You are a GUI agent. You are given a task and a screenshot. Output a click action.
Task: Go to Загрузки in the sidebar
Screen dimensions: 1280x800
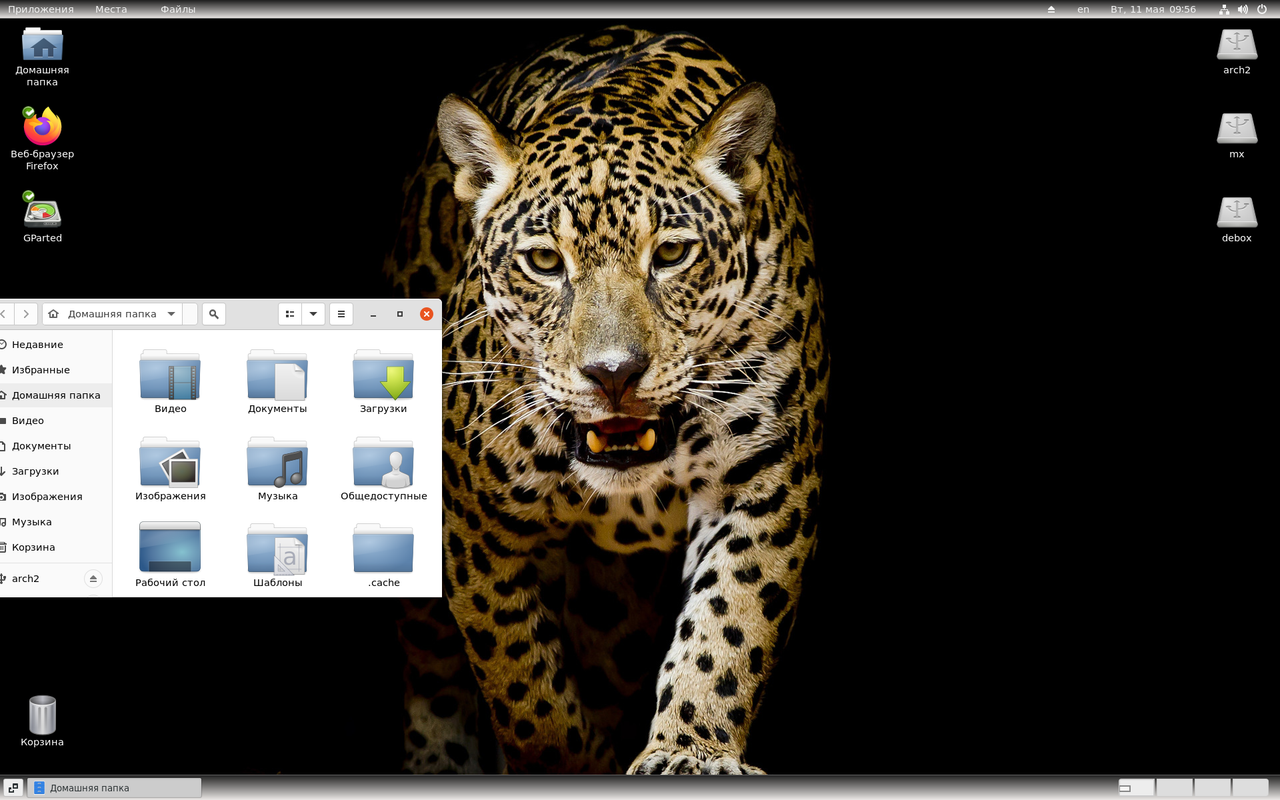(56, 471)
